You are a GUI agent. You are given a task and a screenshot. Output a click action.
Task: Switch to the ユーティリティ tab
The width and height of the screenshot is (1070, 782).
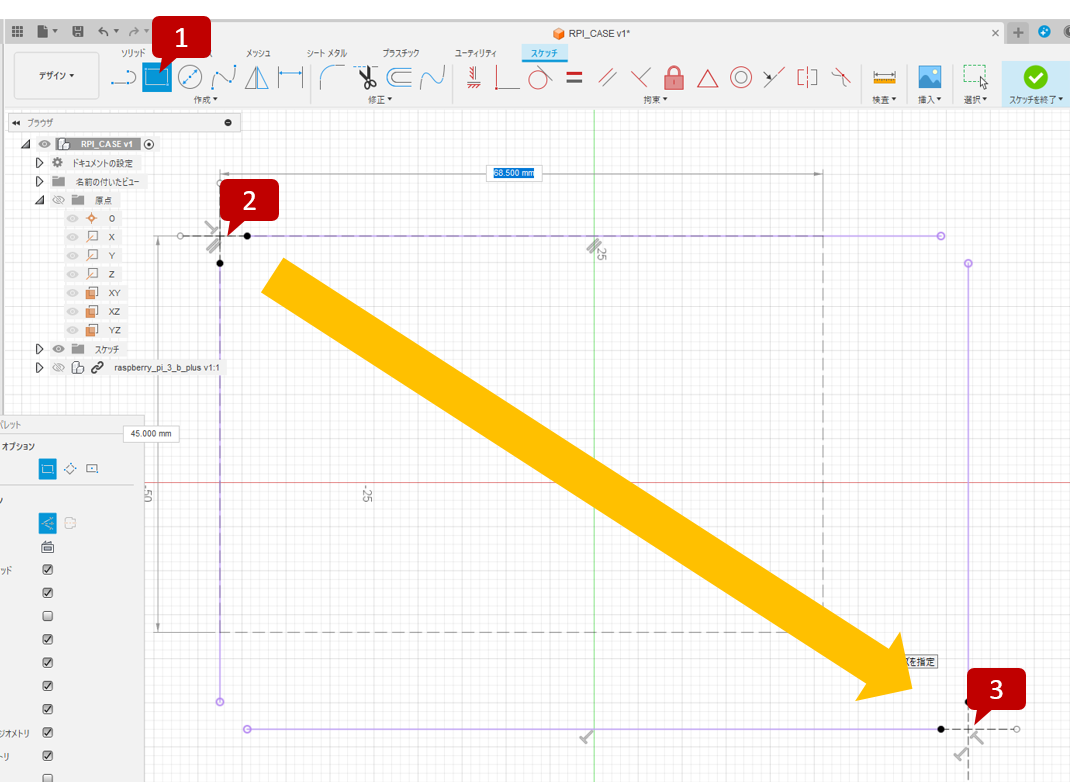[476, 53]
